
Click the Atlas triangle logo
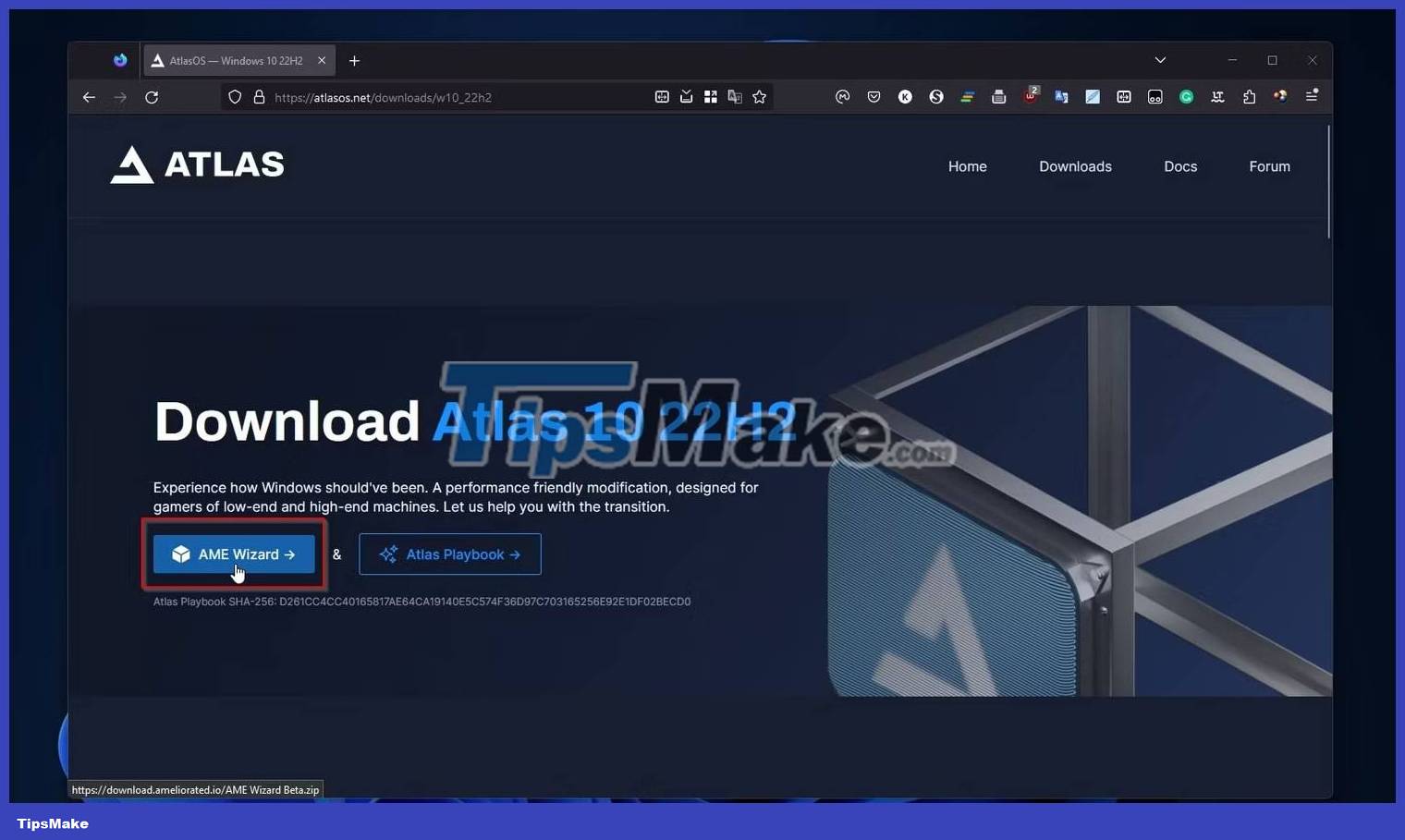click(x=132, y=164)
